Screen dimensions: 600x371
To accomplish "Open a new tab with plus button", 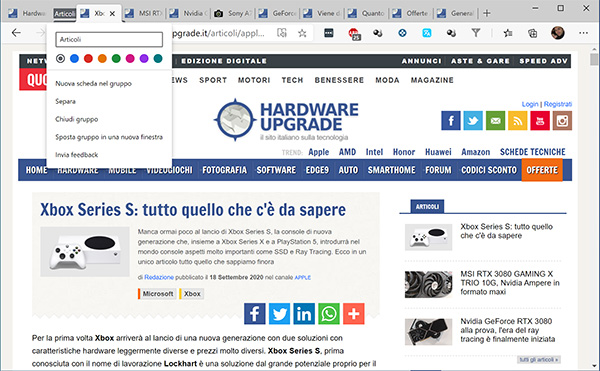I will click(487, 13).
